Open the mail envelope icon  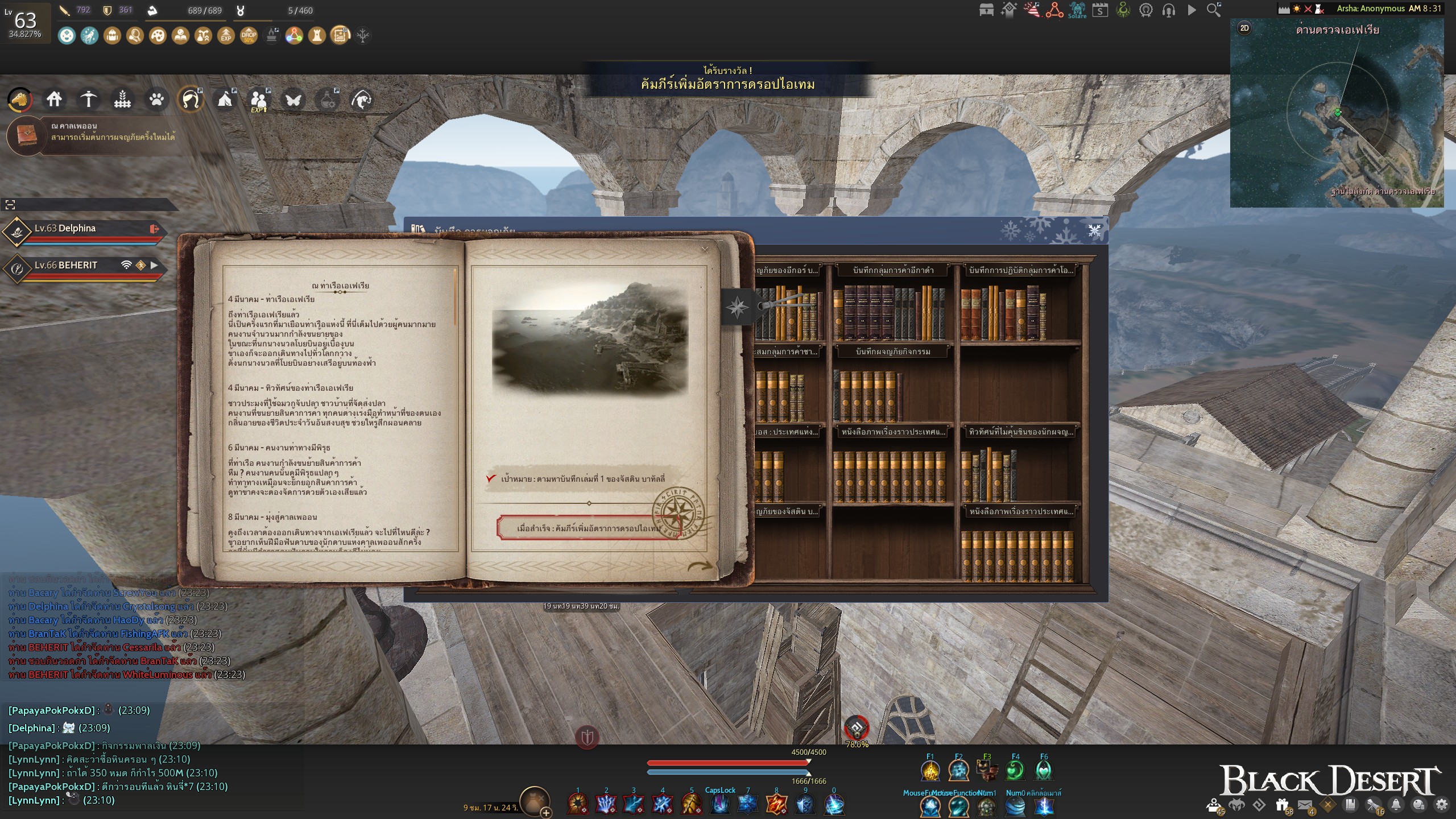tap(1305, 805)
